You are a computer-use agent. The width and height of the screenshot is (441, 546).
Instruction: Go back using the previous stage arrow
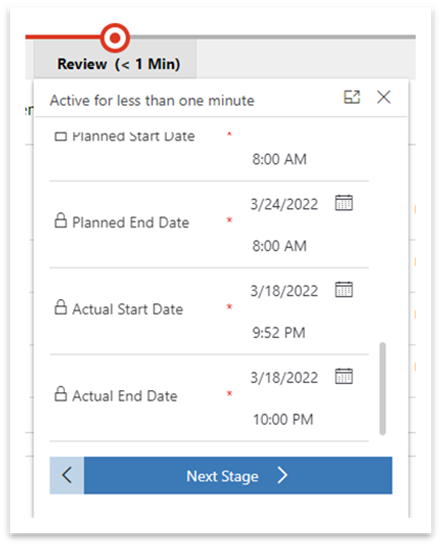pyautogui.click(x=67, y=476)
